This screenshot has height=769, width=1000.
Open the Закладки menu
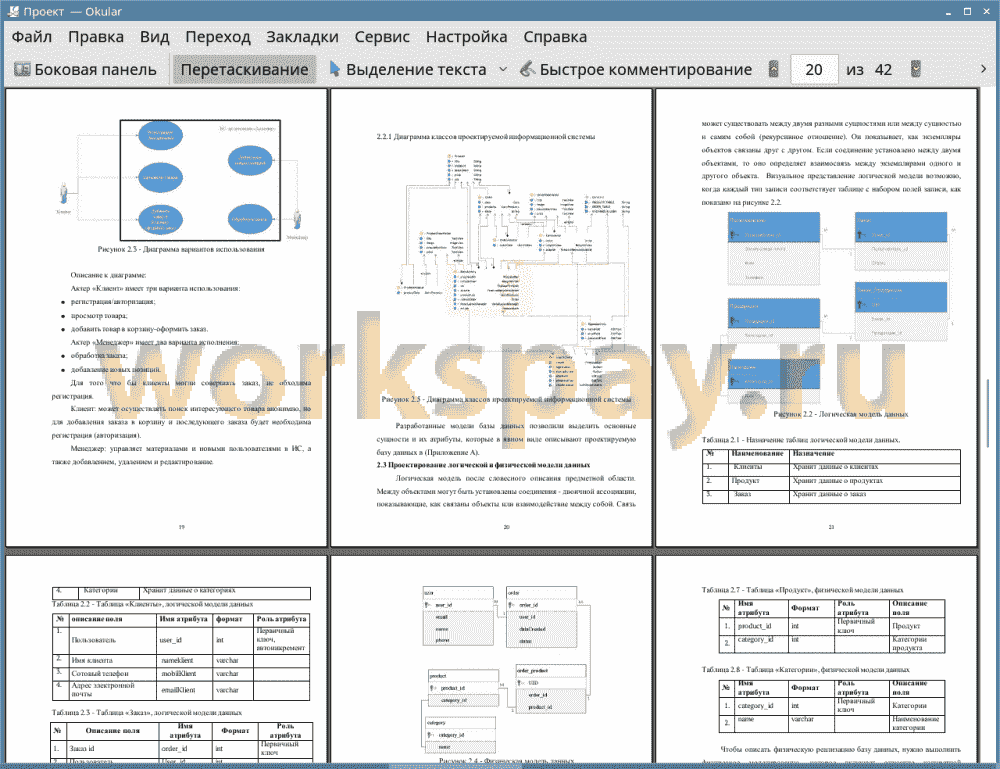302,37
